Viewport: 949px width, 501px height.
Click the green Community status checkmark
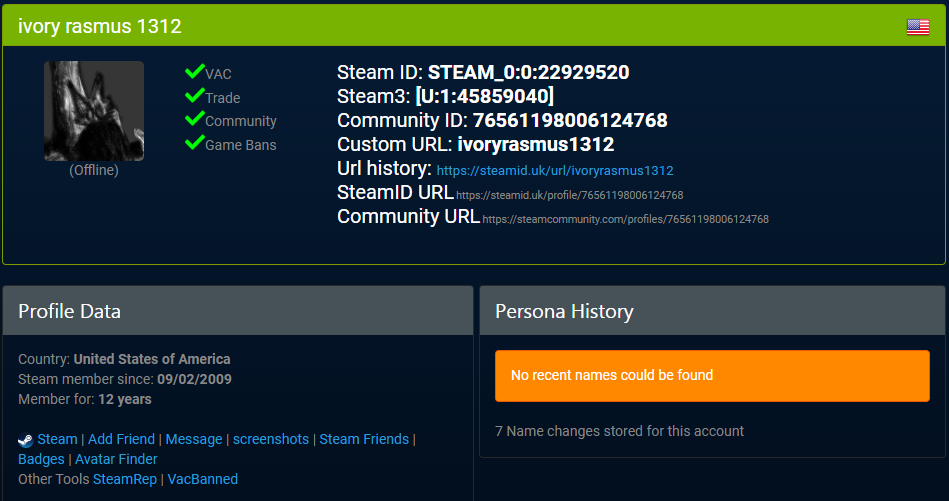(x=194, y=119)
